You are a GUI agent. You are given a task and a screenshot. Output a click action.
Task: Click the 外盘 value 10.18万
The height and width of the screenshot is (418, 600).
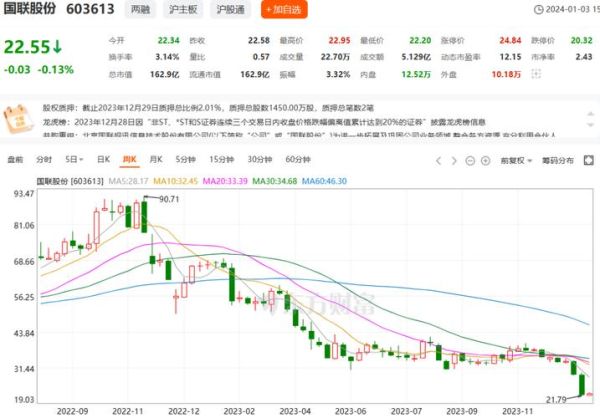point(506,74)
